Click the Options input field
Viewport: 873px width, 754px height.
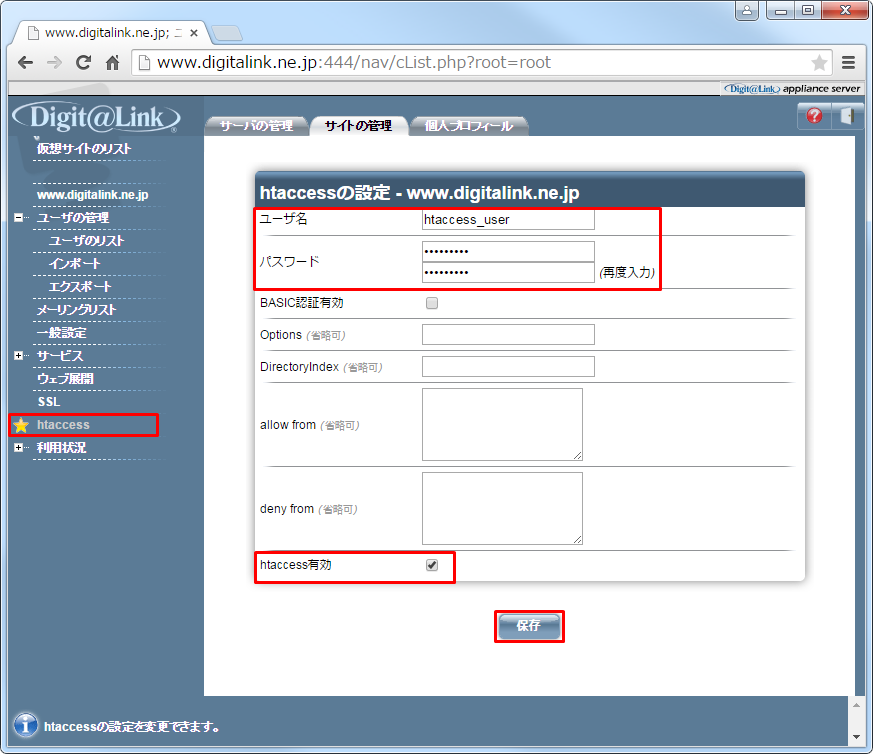[508, 335]
